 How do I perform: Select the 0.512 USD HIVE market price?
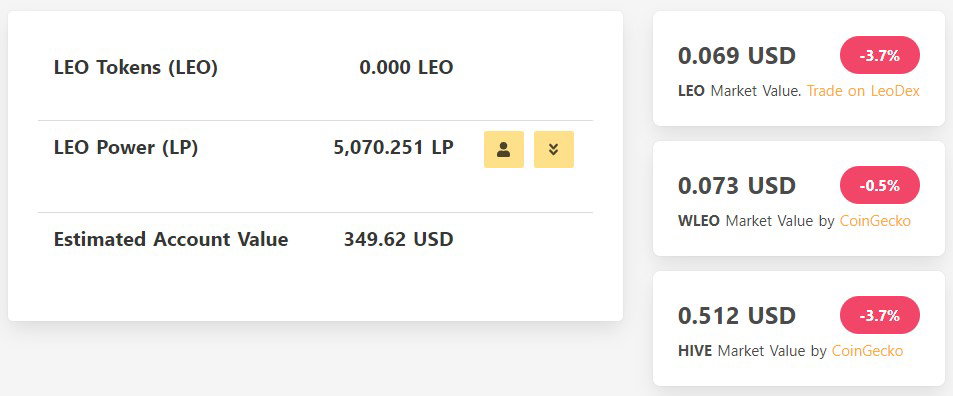[737, 316]
